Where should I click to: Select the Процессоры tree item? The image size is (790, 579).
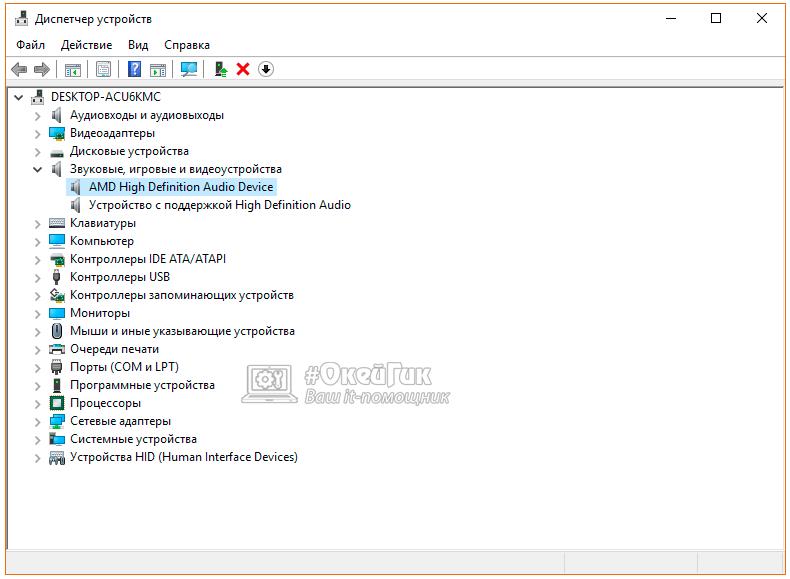click(105, 403)
